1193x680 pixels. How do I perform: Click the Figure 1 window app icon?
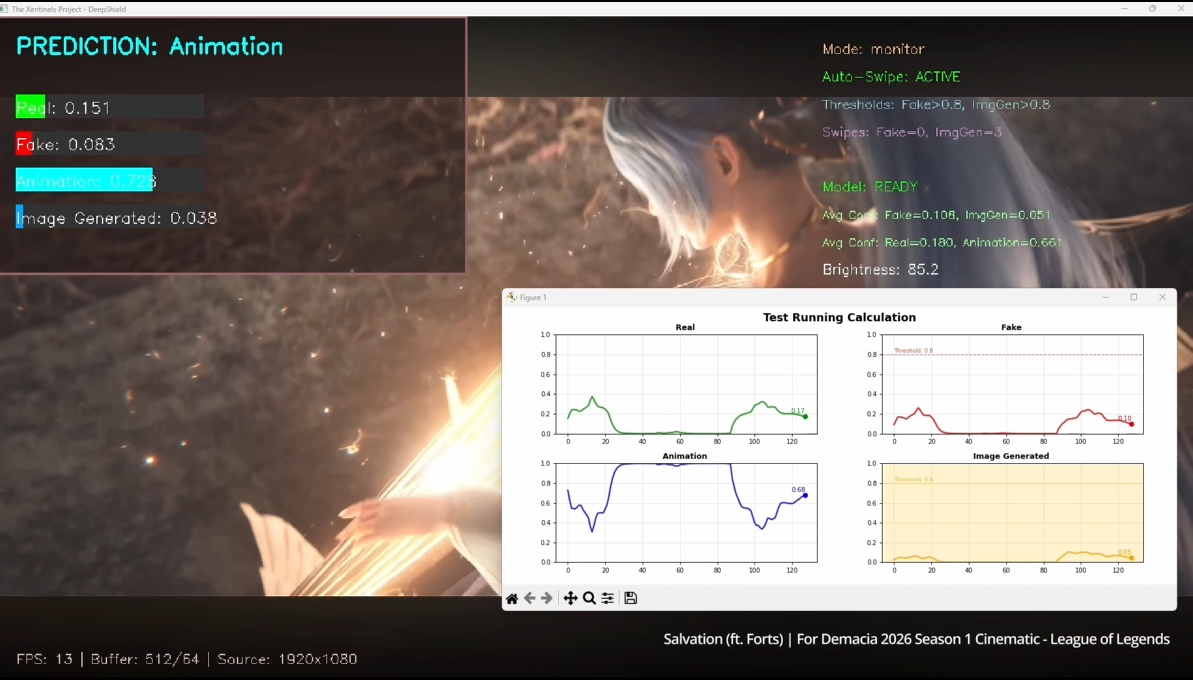pyautogui.click(x=511, y=297)
